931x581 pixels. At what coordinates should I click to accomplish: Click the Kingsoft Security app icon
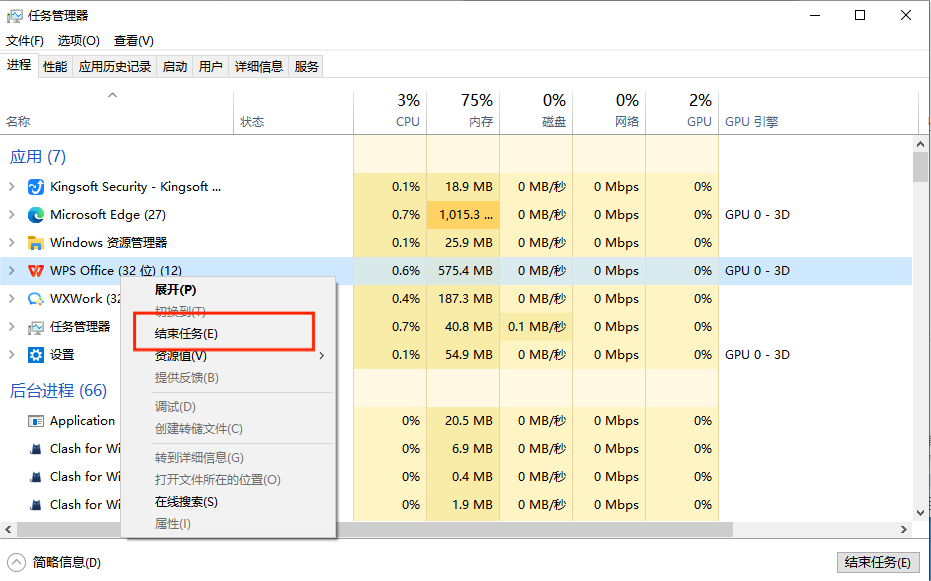pyautogui.click(x=36, y=187)
